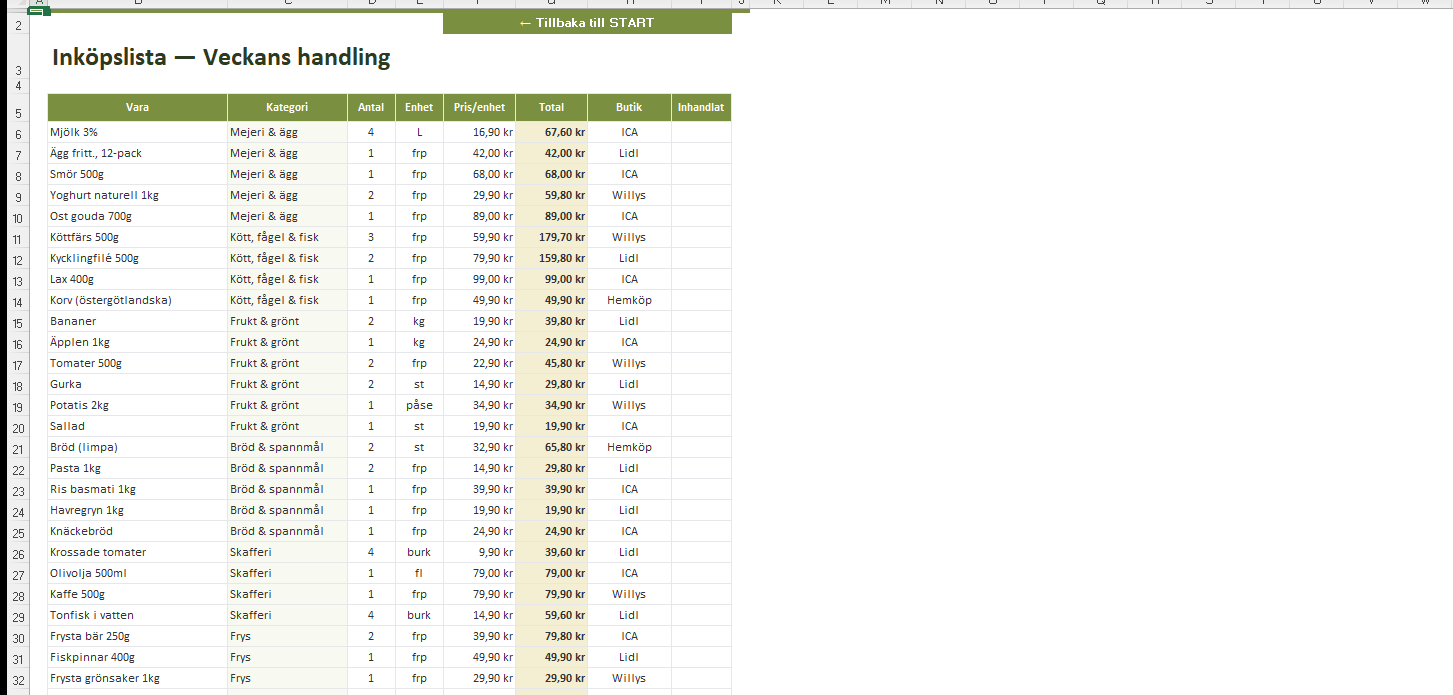Image resolution: width=1453 pixels, height=695 pixels.
Task: Select the Mjölk 3% cell
Action: pos(138,132)
